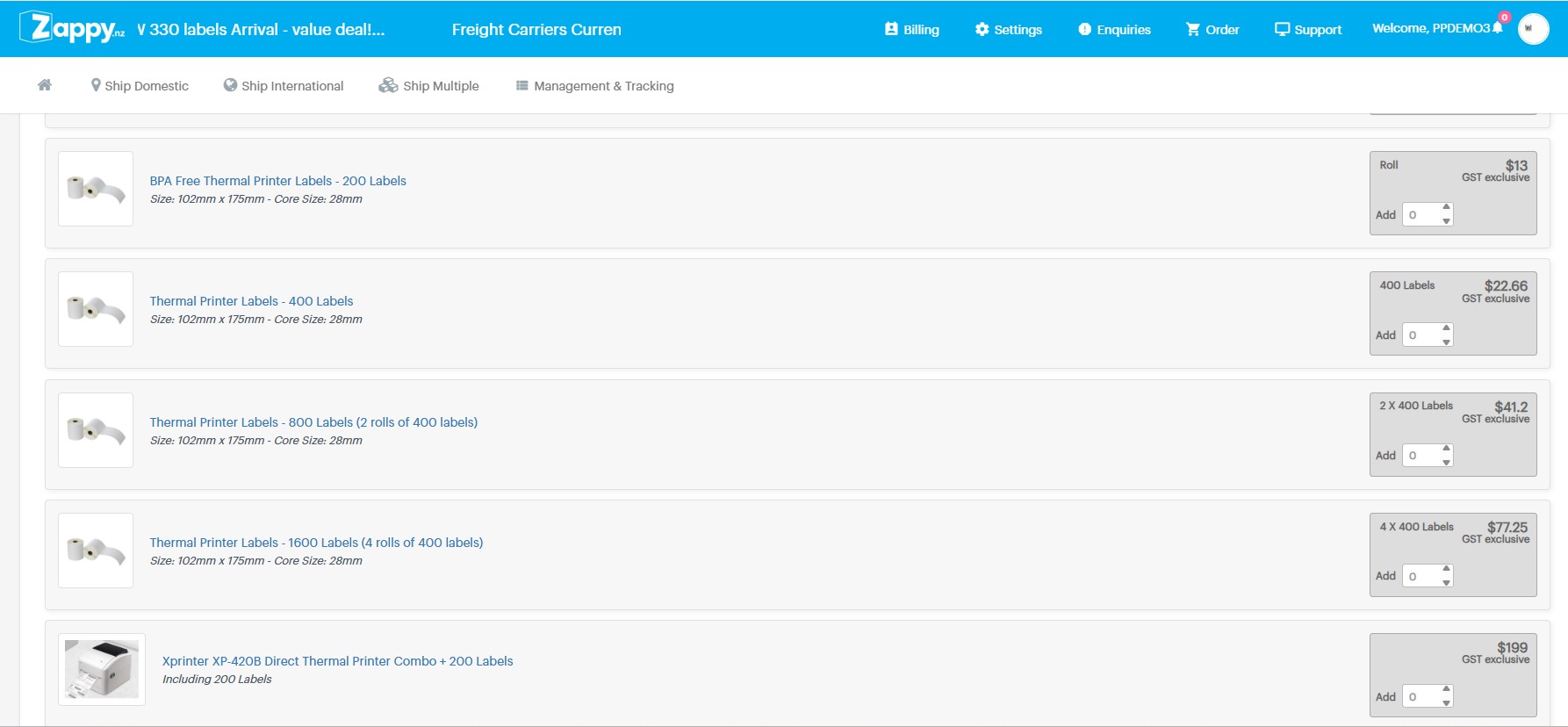Increase quantity for the $77.25 4 X 400 Labels

(x=1446, y=569)
